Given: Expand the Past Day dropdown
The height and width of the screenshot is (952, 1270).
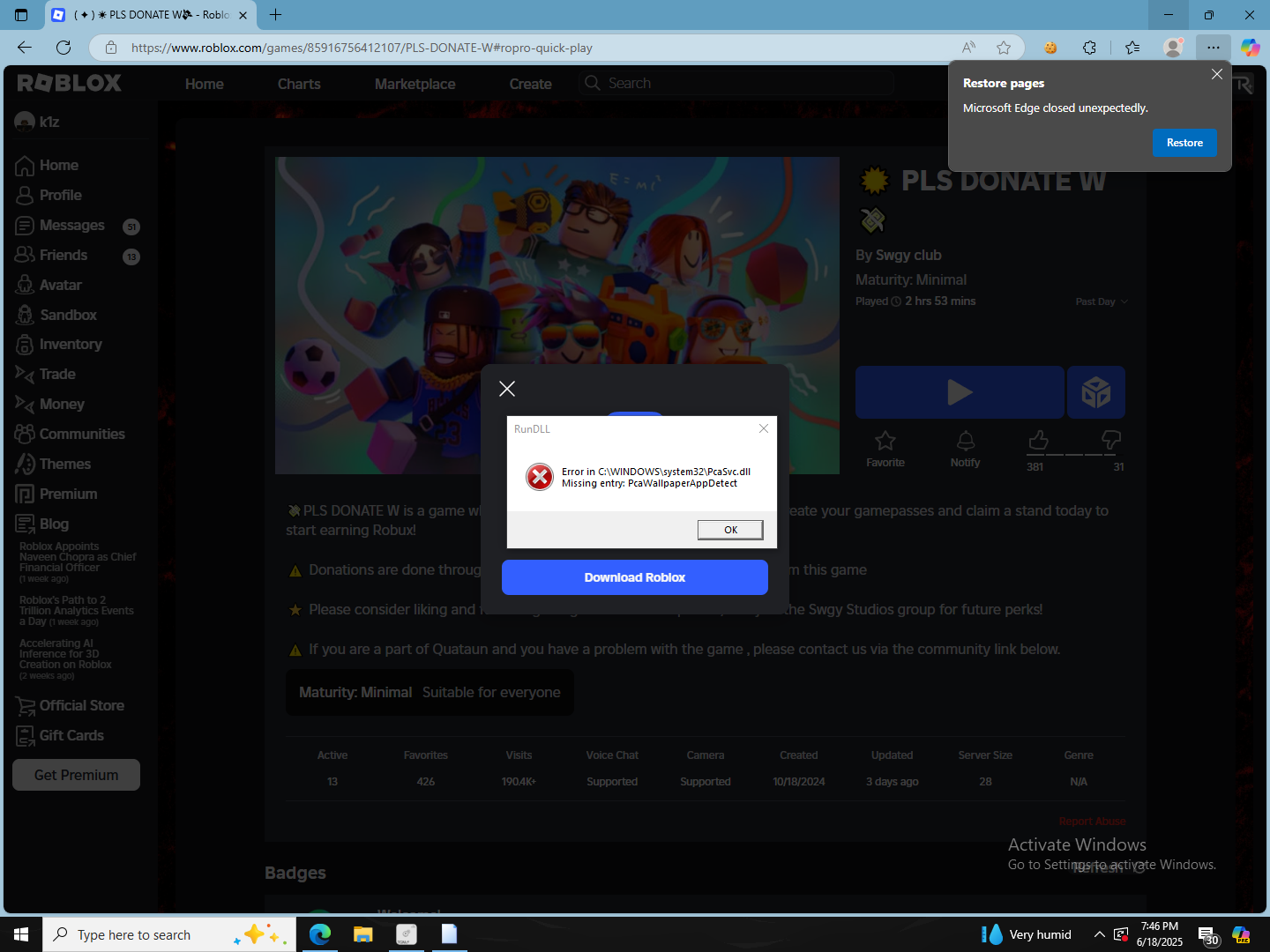Looking at the screenshot, I should point(1102,301).
